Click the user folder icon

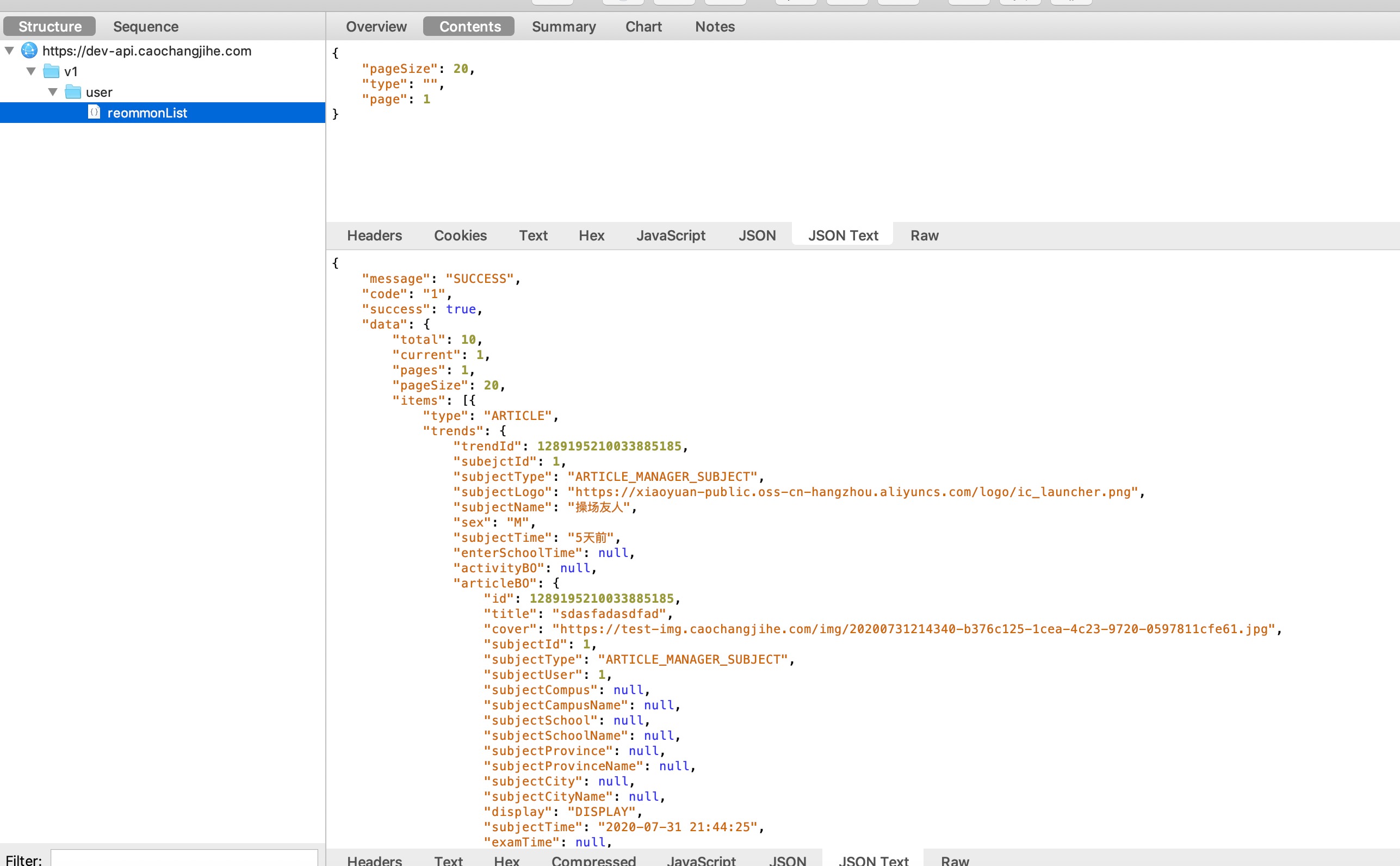click(73, 92)
